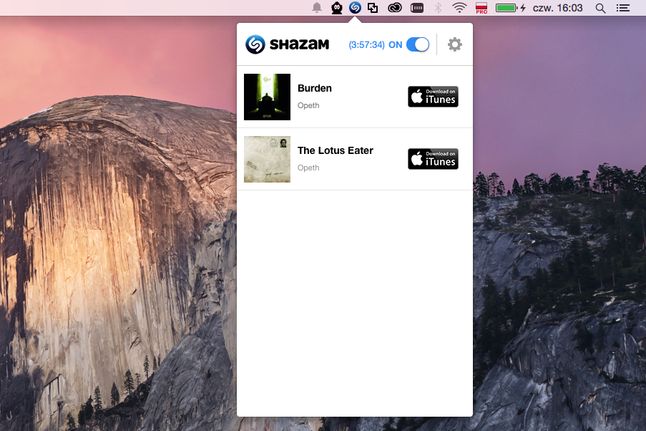
Task: Click the Shazam logo in popup header
Action: tap(287, 44)
